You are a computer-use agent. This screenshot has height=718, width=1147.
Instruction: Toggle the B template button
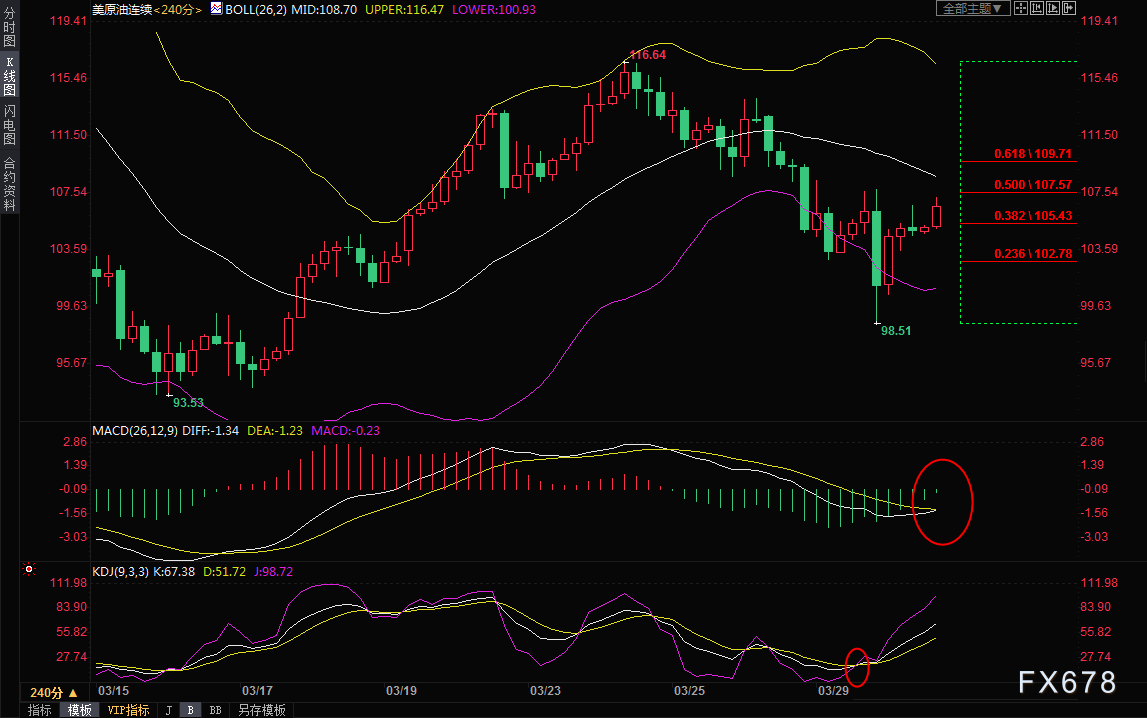(x=190, y=710)
